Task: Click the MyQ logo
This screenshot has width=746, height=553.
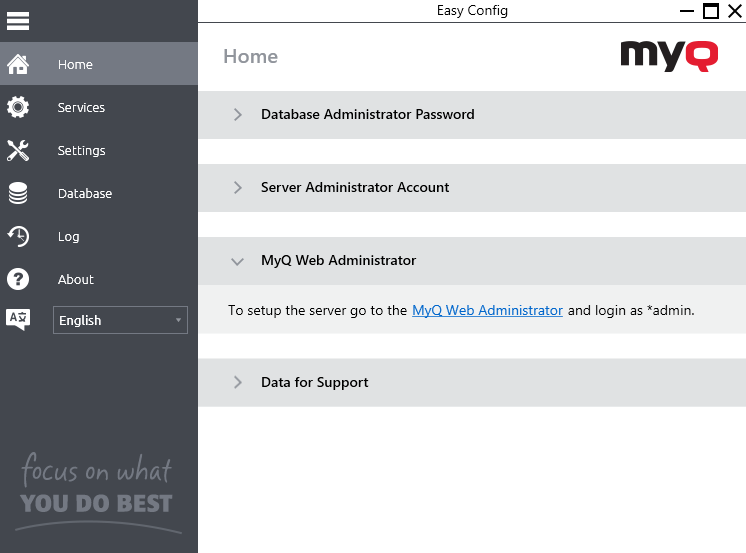Action: pos(669,54)
